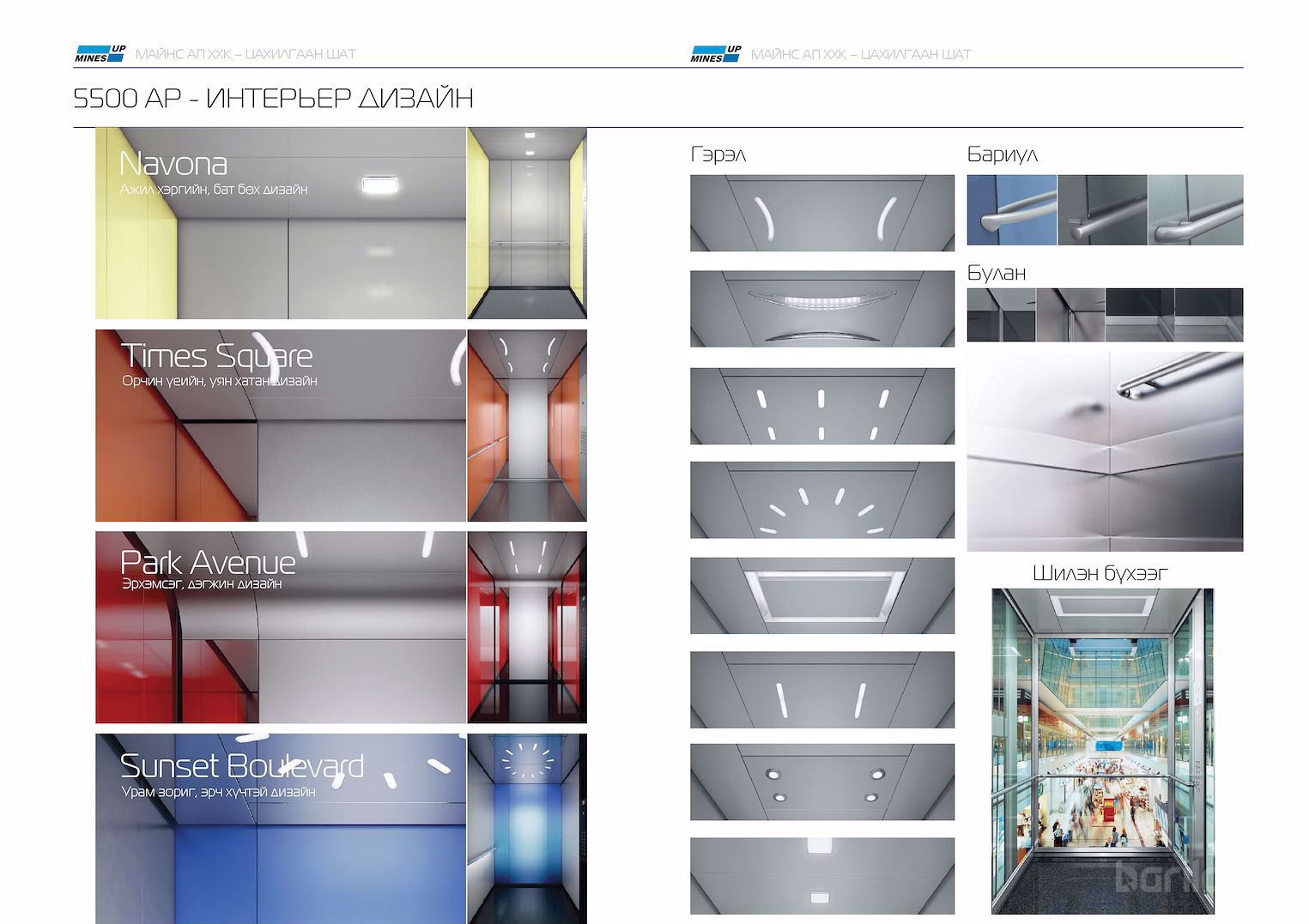
Task: Open the glass cabin photo under Шилэн бүхээг
Action: [1103, 751]
